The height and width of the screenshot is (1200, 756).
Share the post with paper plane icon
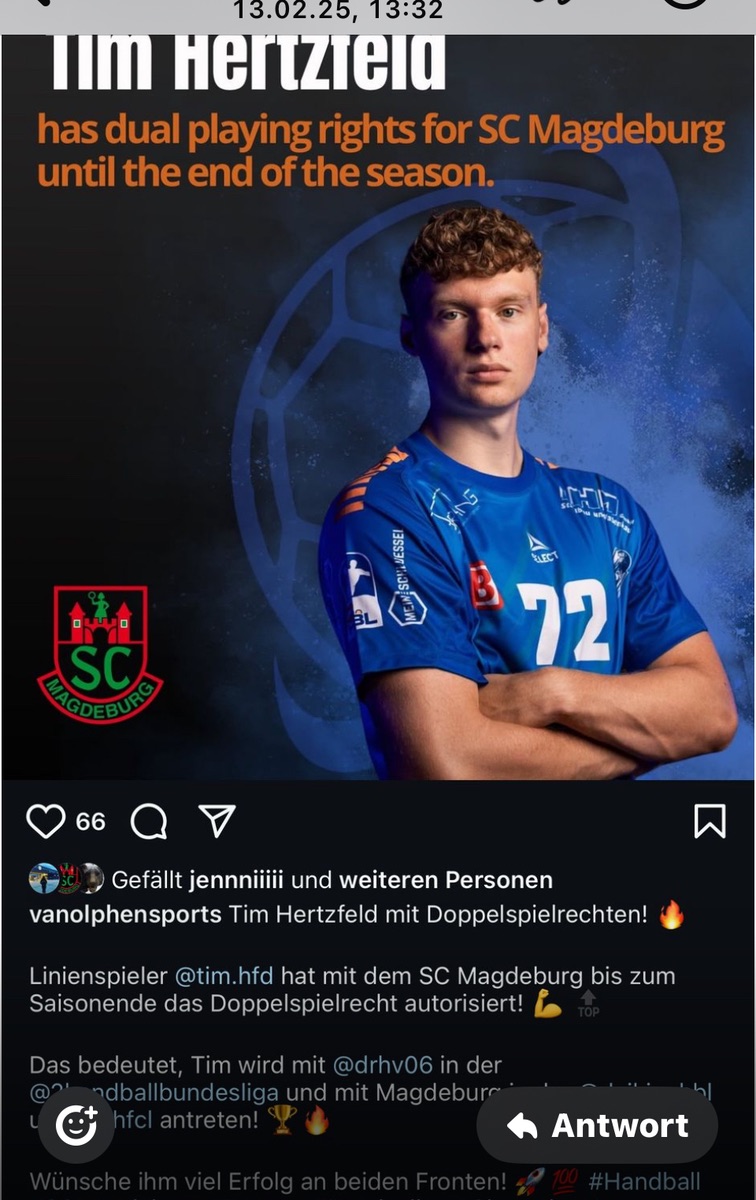click(217, 821)
